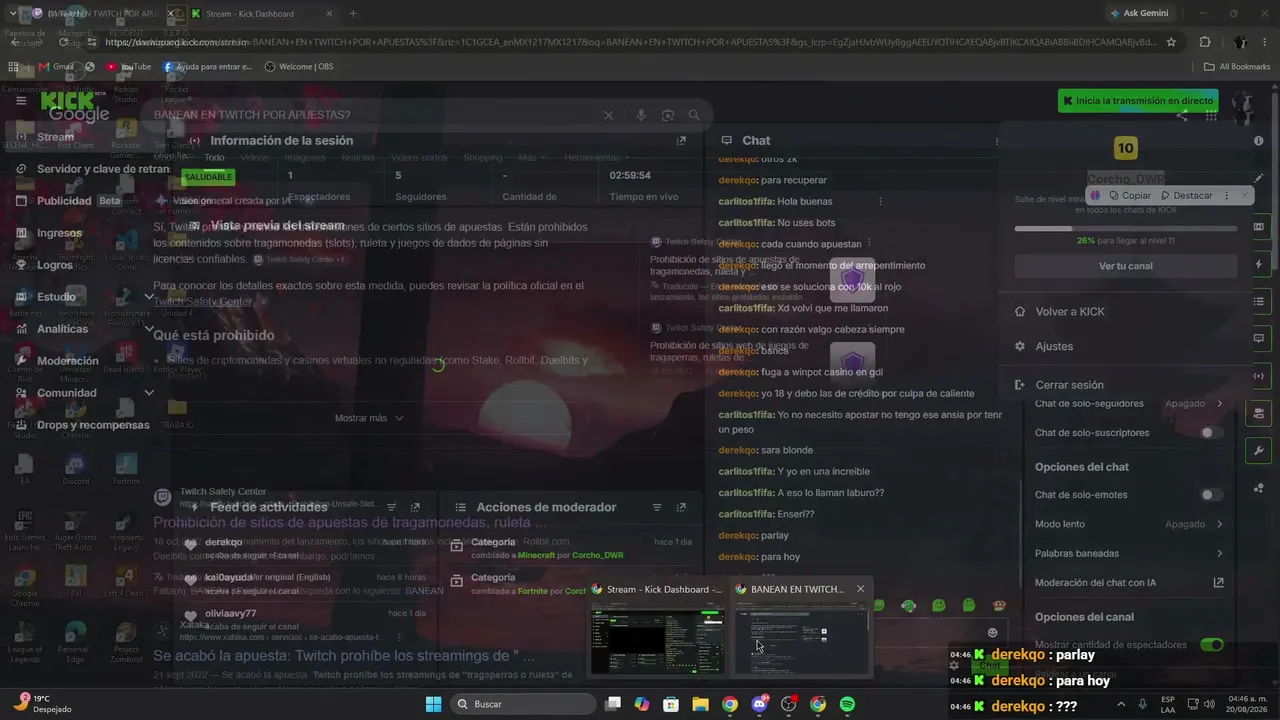Pop out the Feed de actividades panel
The image size is (1280, 720).
coord(416,507)
